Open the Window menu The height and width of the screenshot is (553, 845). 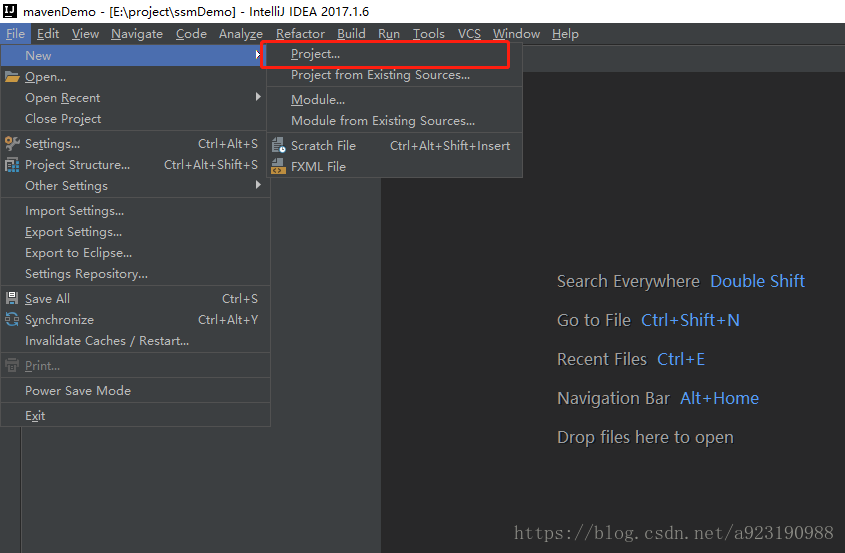pos(516,34)
